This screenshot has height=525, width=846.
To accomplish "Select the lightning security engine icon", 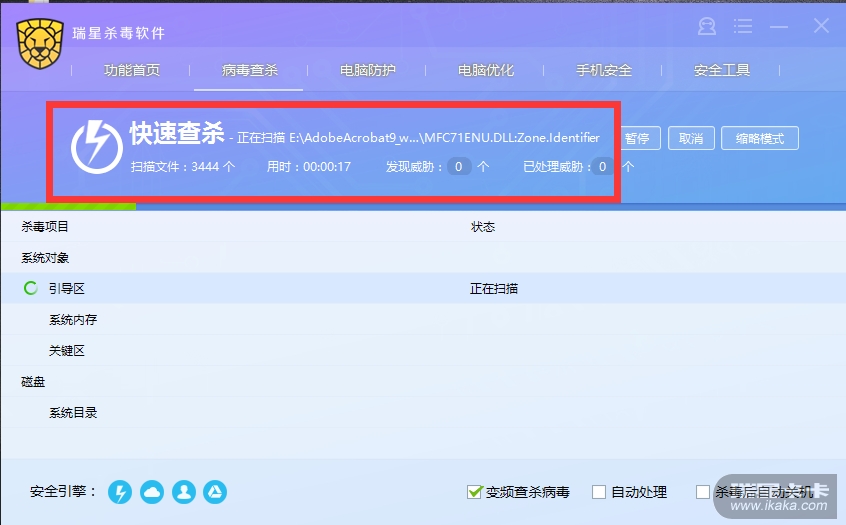I will click(x=120, y=492).
